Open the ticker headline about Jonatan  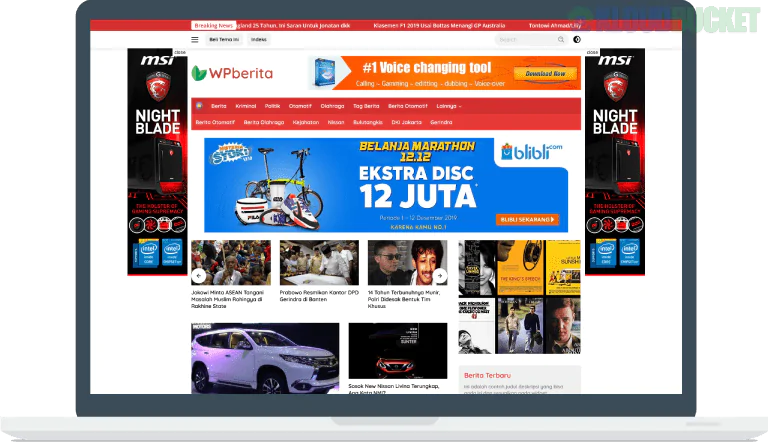[x=293, y=25]
